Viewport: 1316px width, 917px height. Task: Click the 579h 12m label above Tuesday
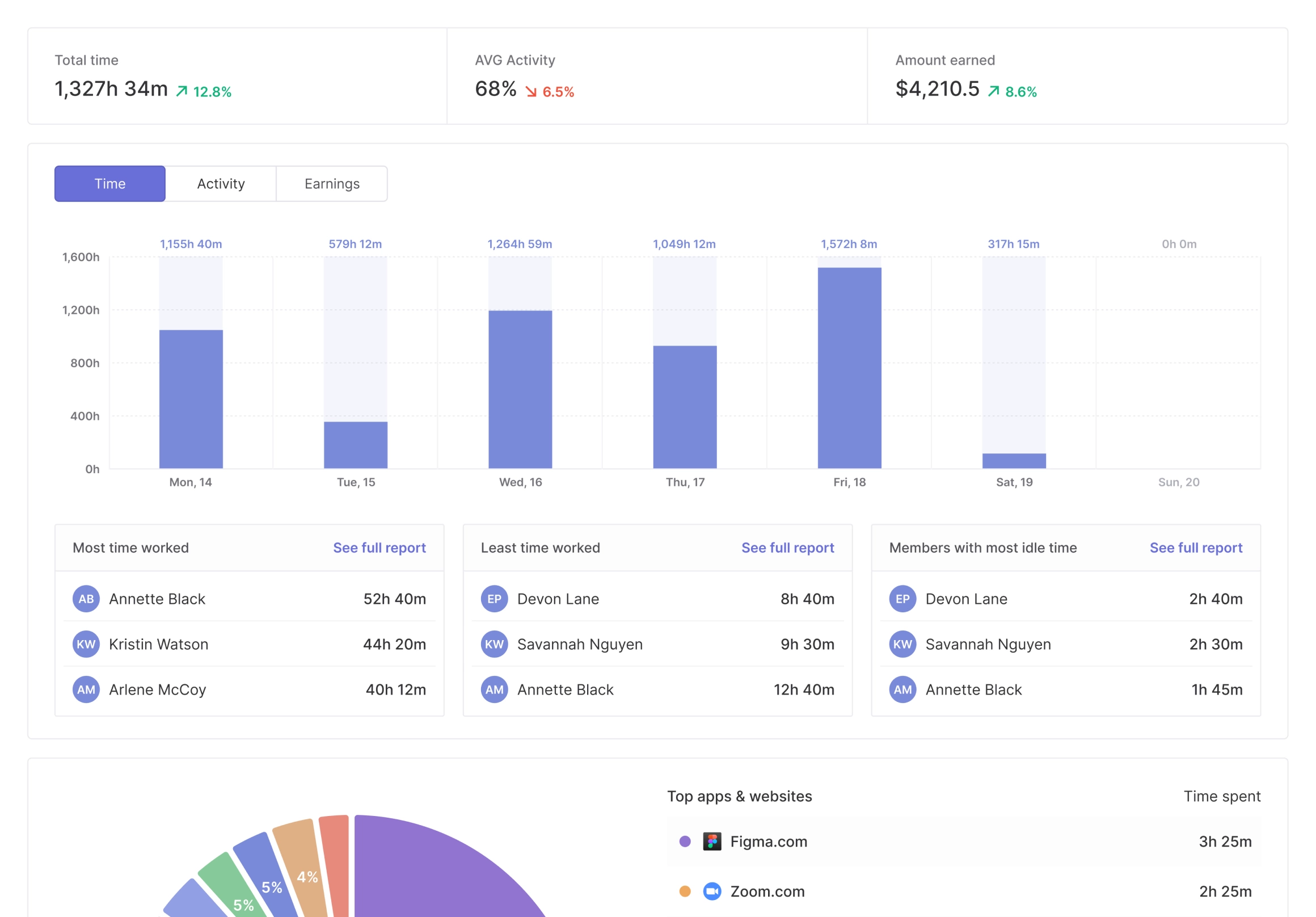(x=355, y=244)
